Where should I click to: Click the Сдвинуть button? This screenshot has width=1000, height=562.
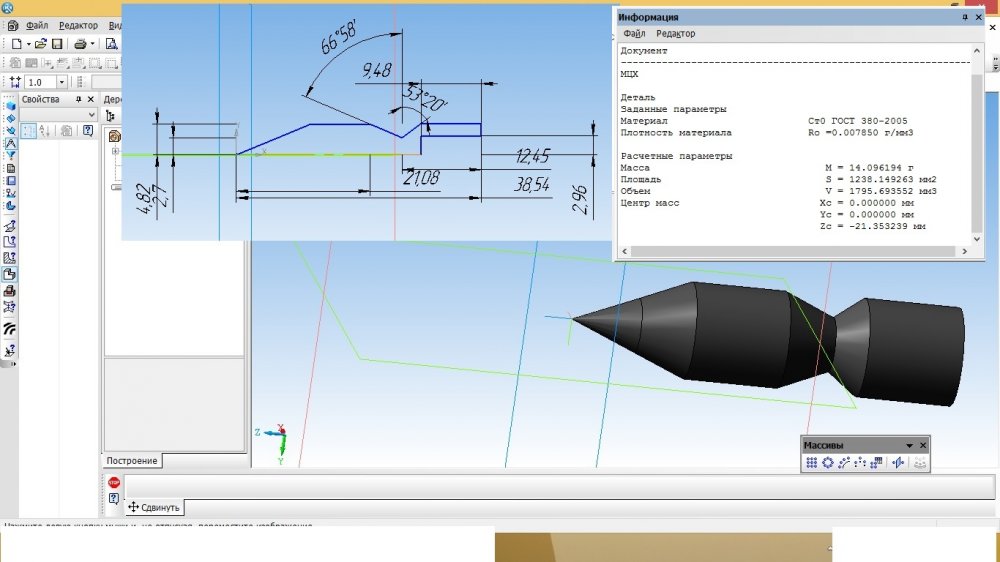click(154, 507)
